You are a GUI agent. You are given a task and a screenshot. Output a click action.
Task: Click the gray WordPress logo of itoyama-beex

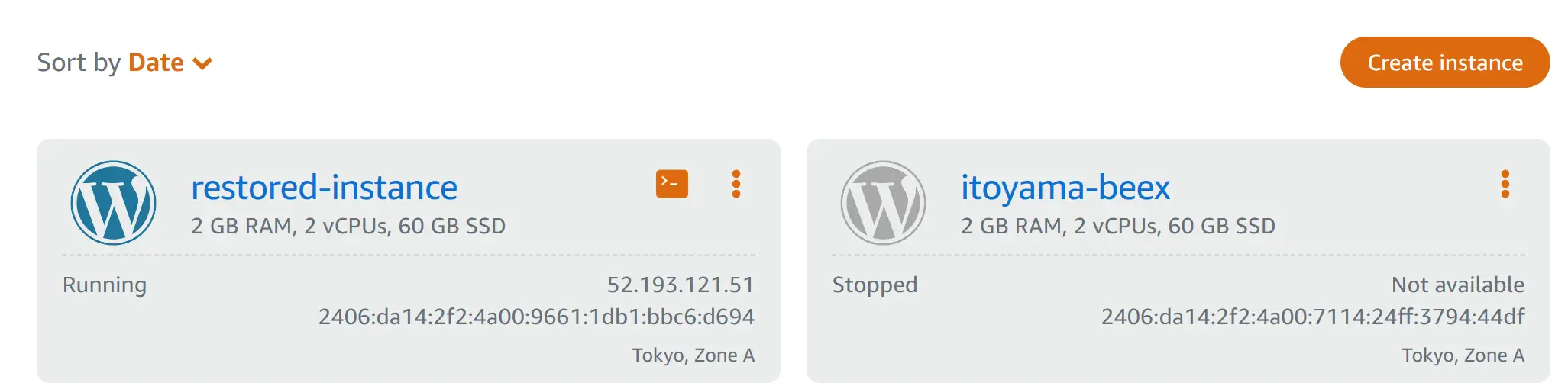click(884, 203)
